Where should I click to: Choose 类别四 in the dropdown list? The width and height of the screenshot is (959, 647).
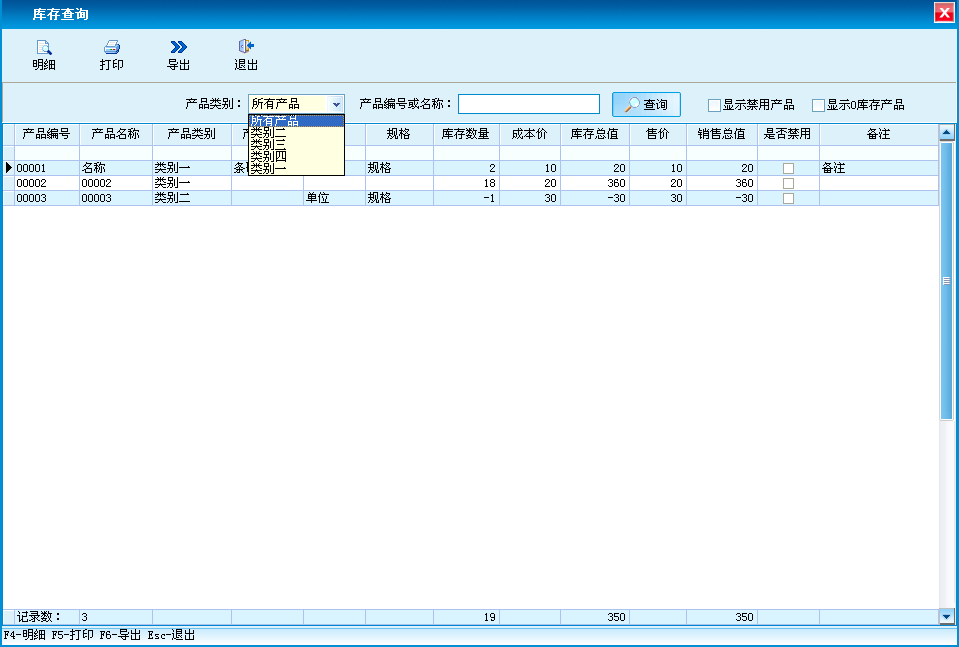268,157
